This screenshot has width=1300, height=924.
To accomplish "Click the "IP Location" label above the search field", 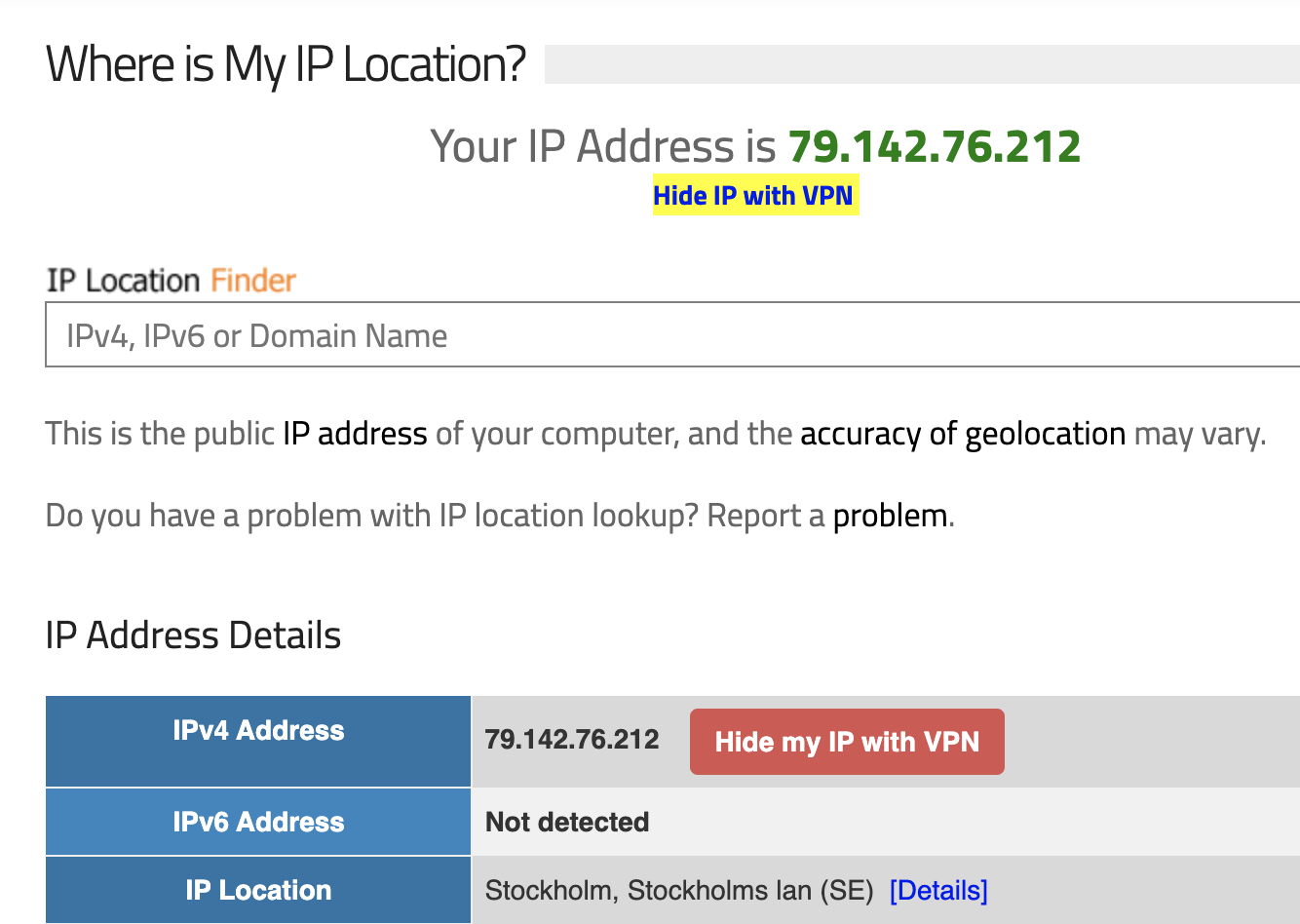I will point(124,281).
